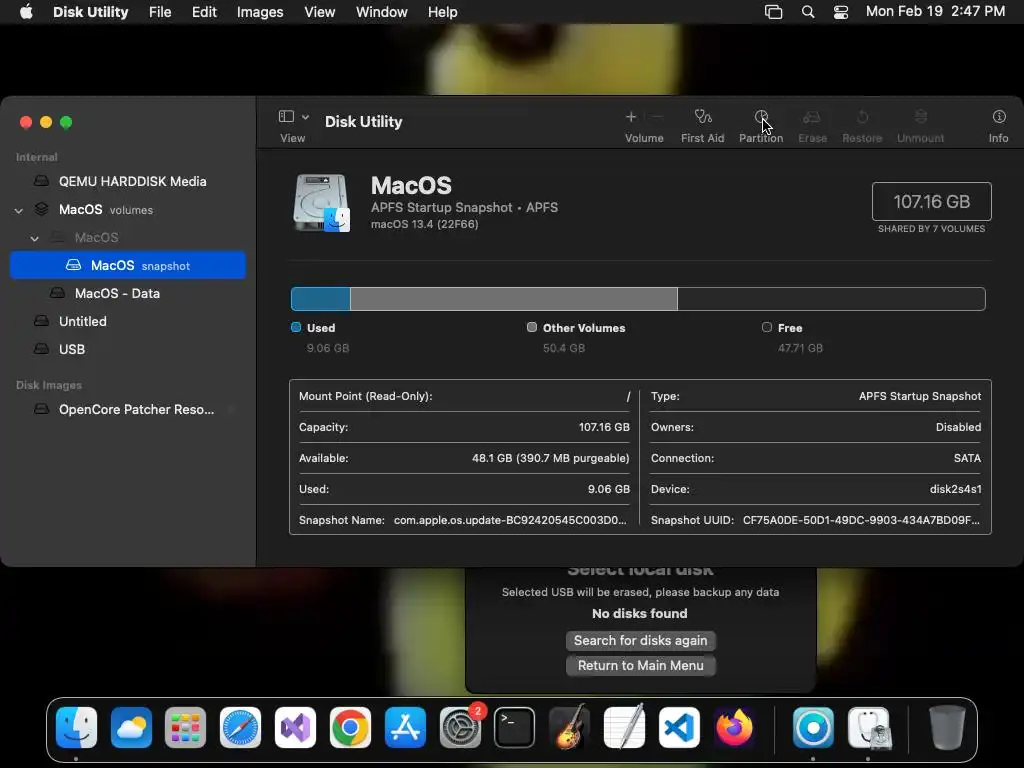1024x768 pixels.
Task: Click the Free legend swatch
Action: [767, 327]
